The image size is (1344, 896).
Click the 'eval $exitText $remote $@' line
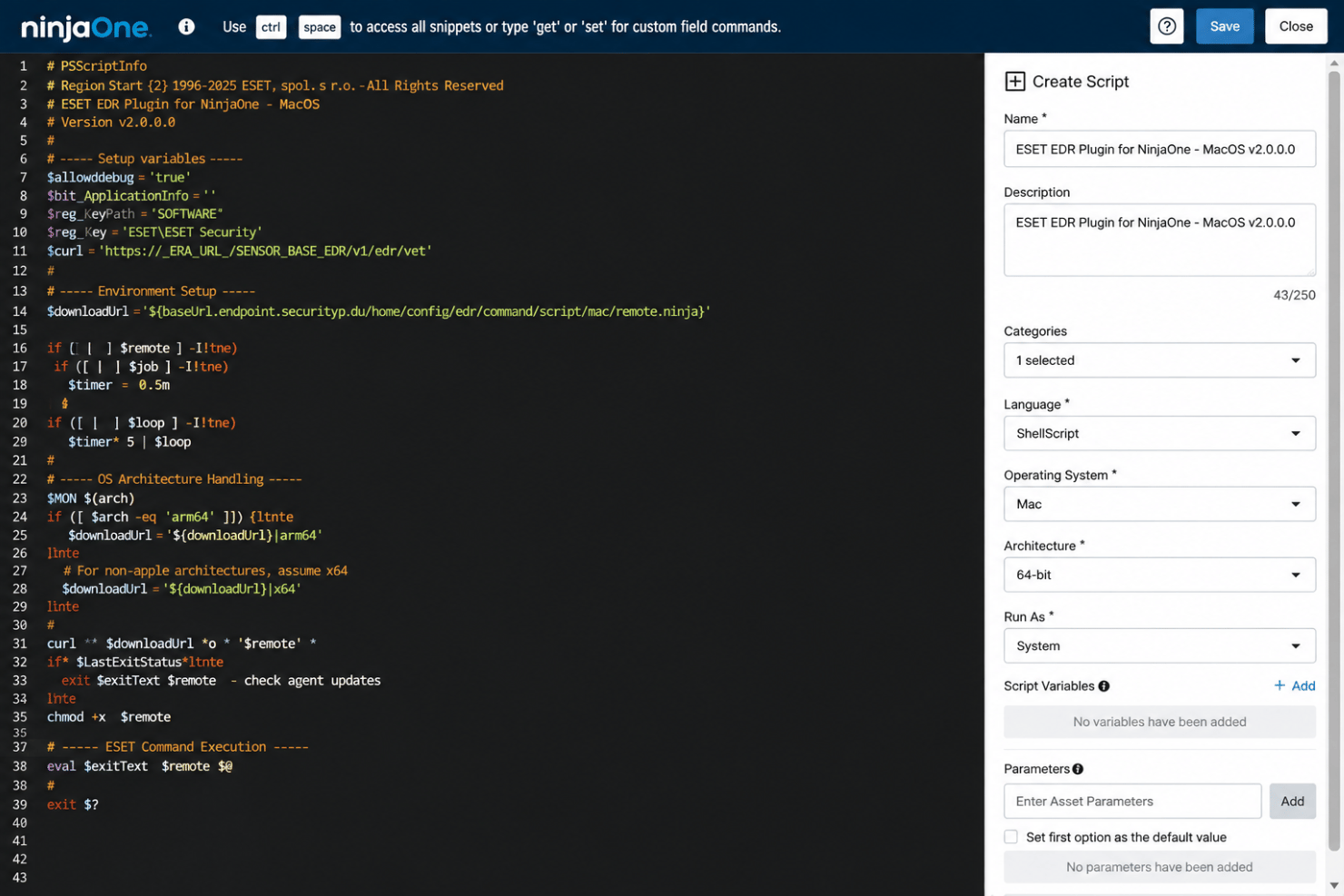[140, 766]
